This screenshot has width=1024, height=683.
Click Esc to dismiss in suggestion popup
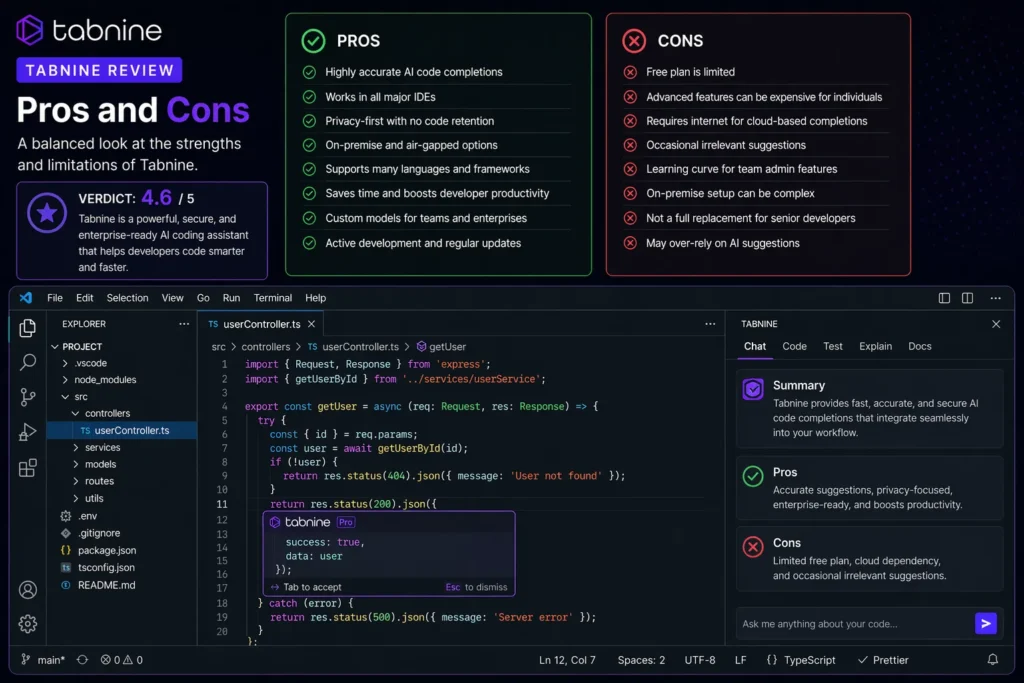point(476,587)
